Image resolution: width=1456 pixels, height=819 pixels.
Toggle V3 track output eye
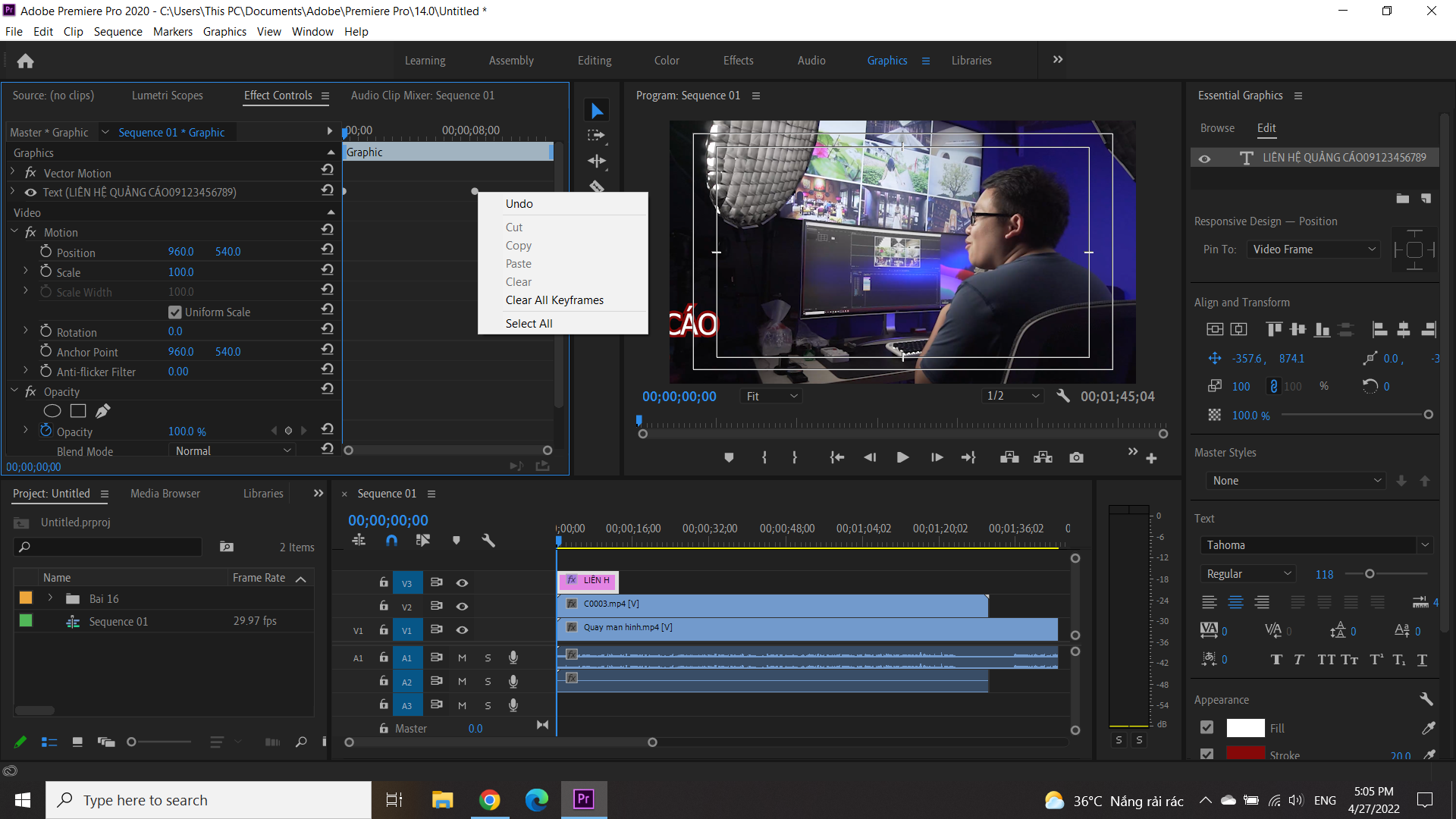[x=462, y=582]
